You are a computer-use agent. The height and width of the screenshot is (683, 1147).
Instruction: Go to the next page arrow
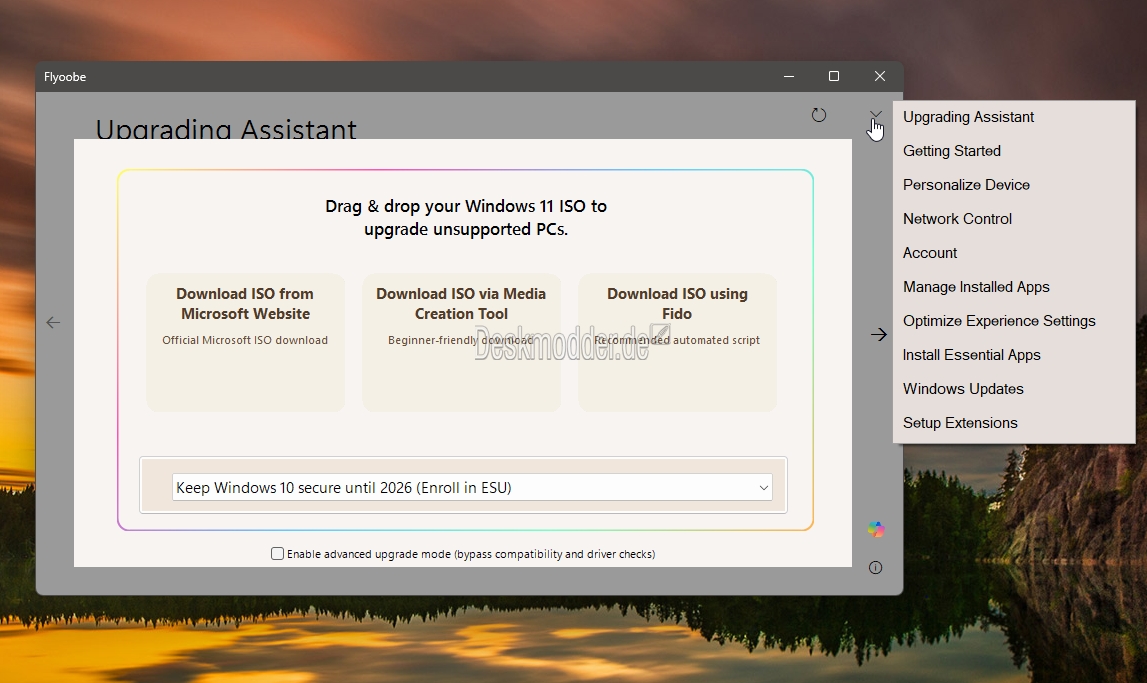point(879,334)
